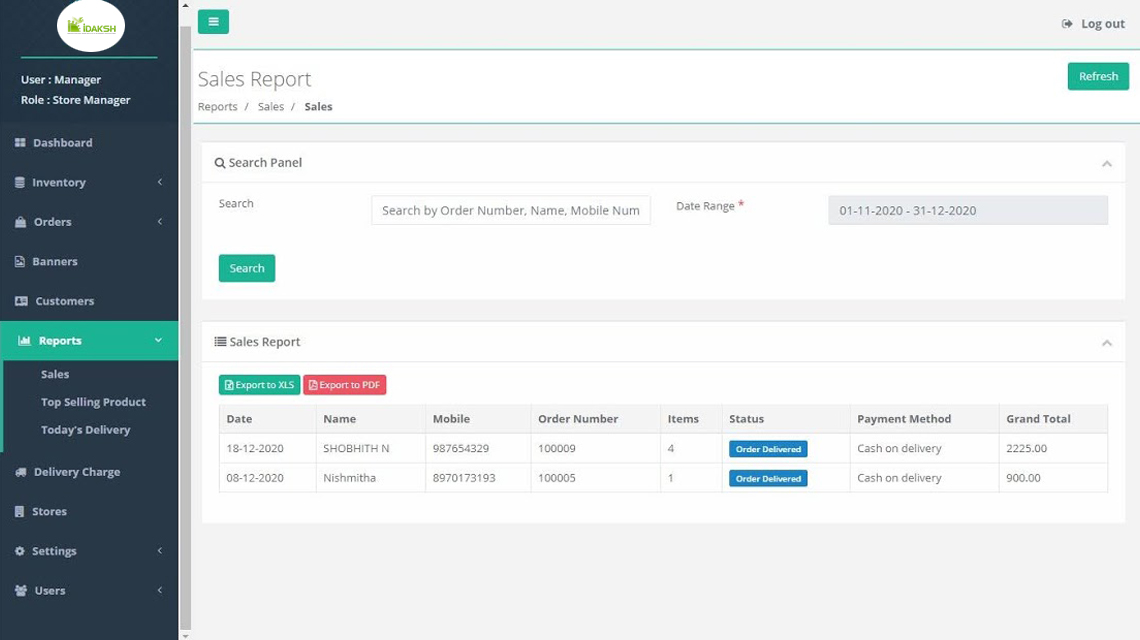Open the Delivery Charge menu item
Screen dimensions: 1140x640
click(x=77, y=472)
